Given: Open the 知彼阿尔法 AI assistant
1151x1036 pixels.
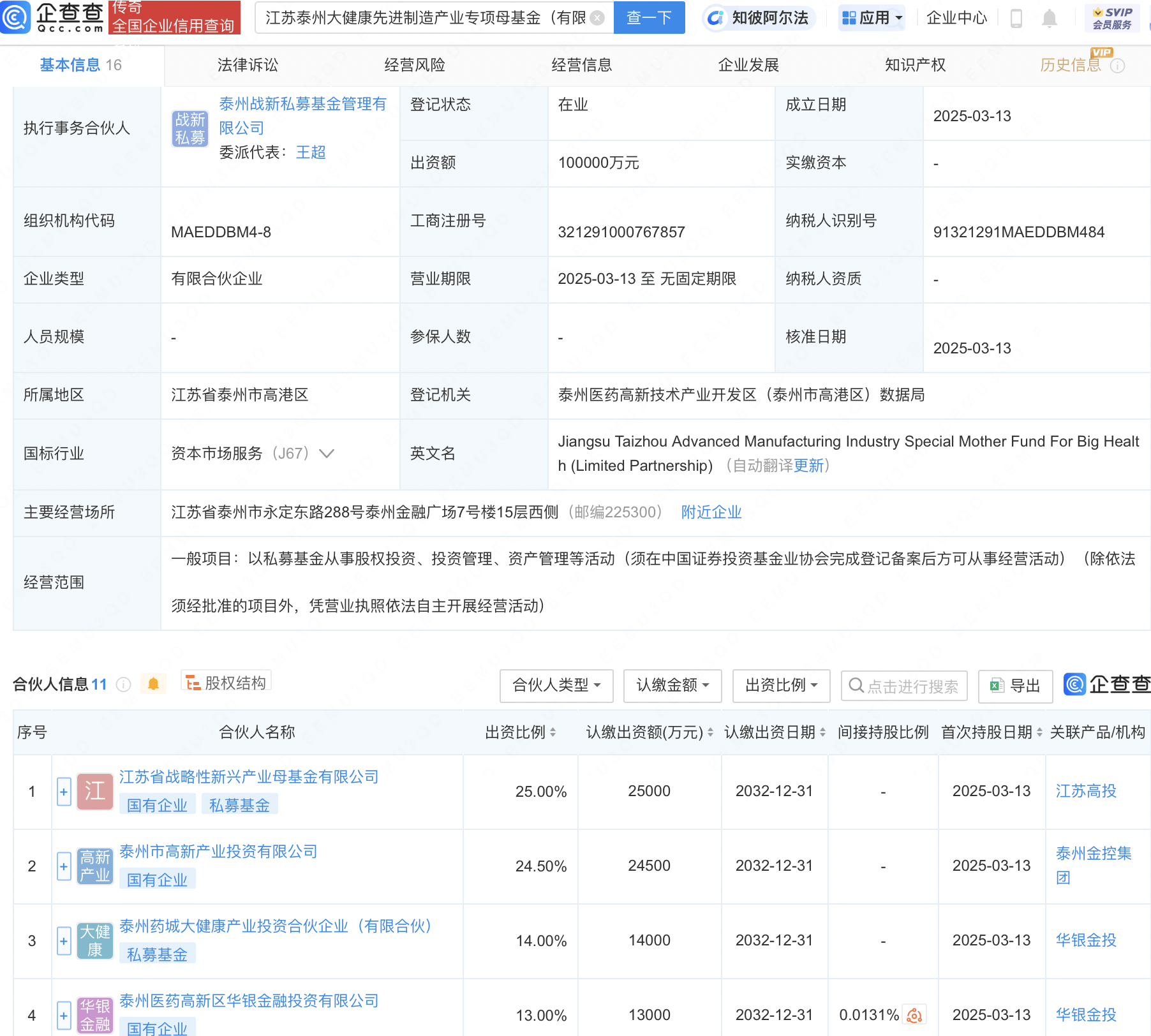Looking at the screenshot, I should [758, 18].
